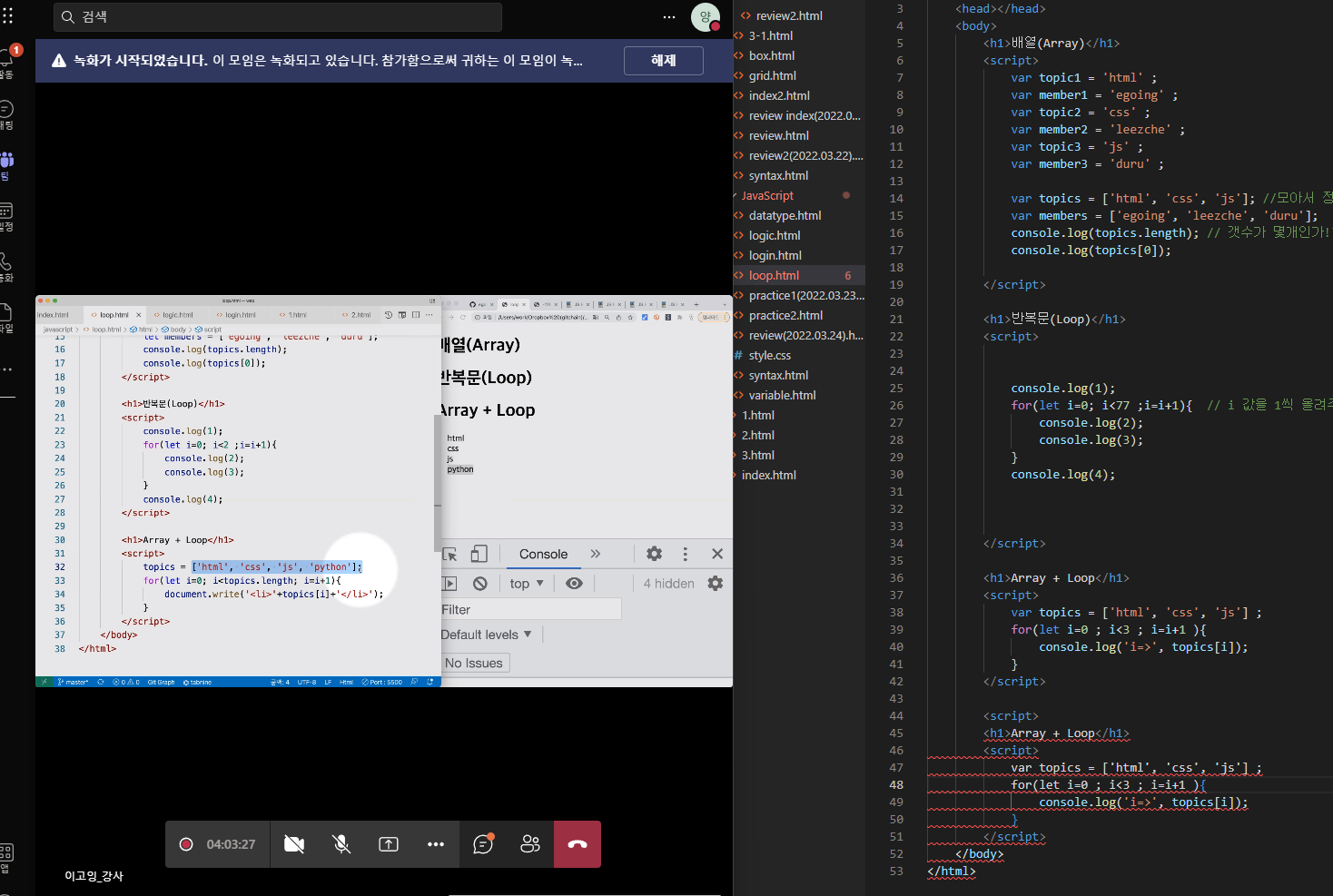Open settings and more menu beside avatar
The image size is (1333, 896).
[x=669, y=16]
